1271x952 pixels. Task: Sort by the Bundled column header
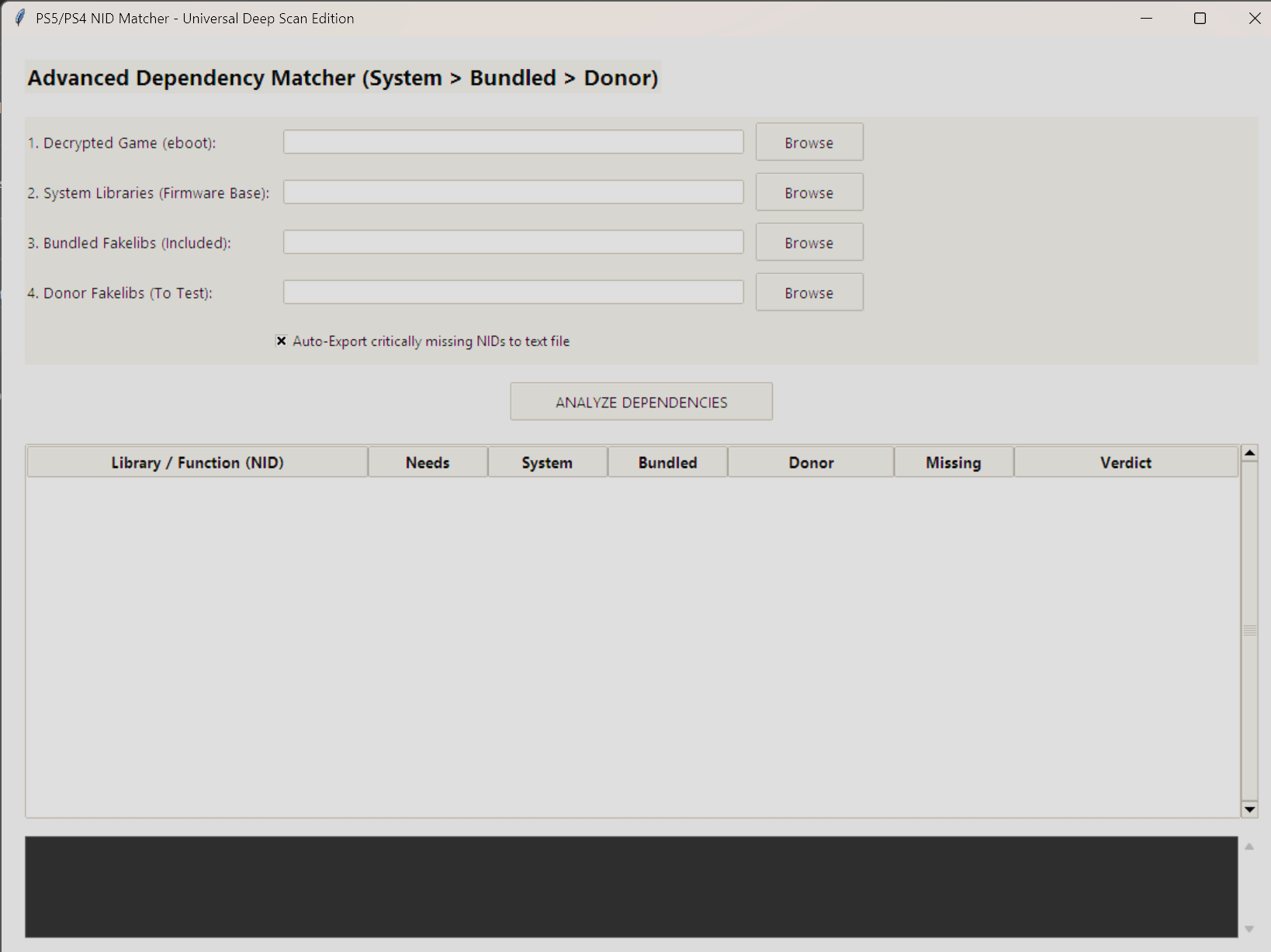tap(667, 462)
